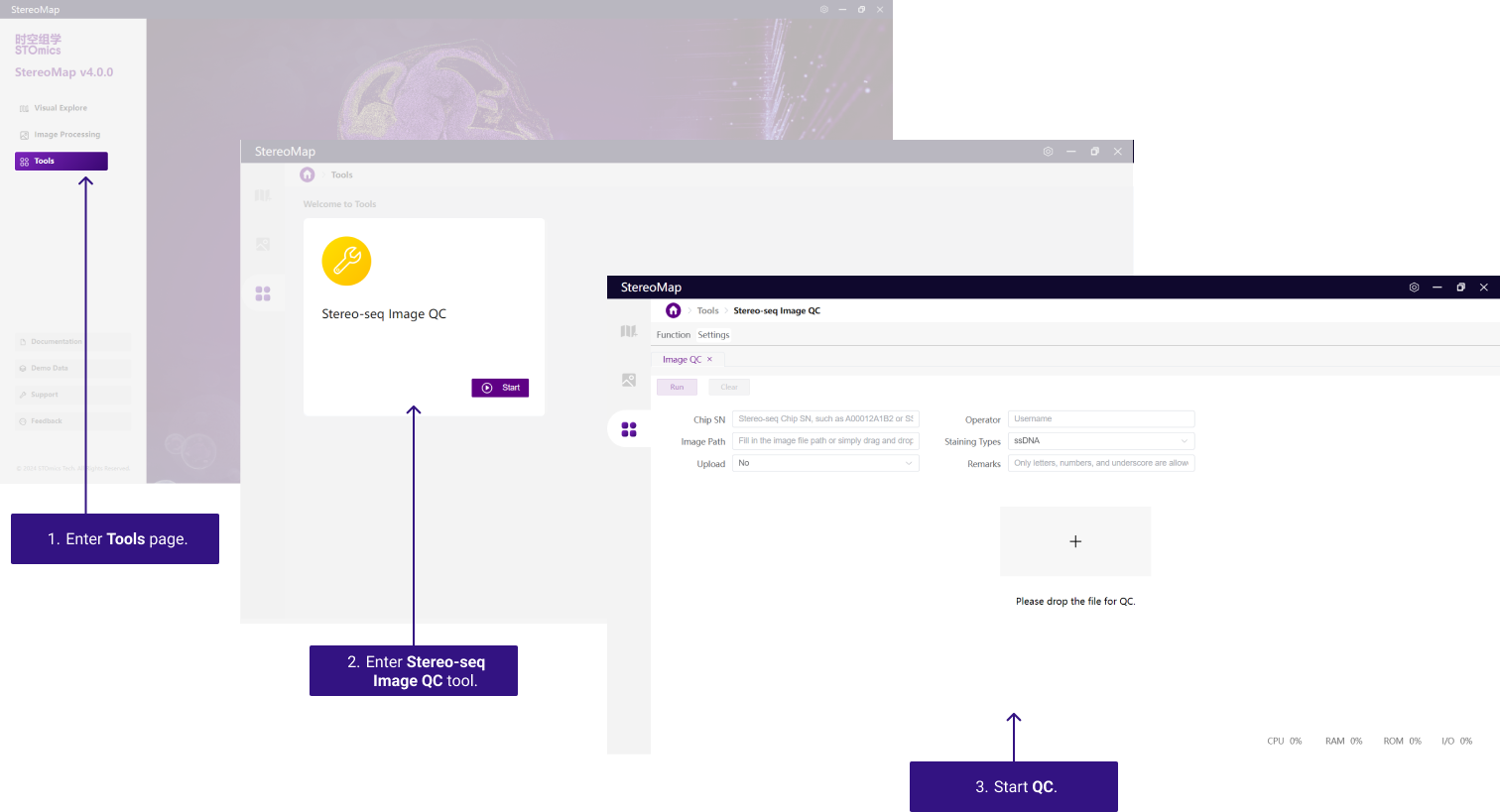Click the Tools breadcrumb in the Tools window

[x=342, y=174]
